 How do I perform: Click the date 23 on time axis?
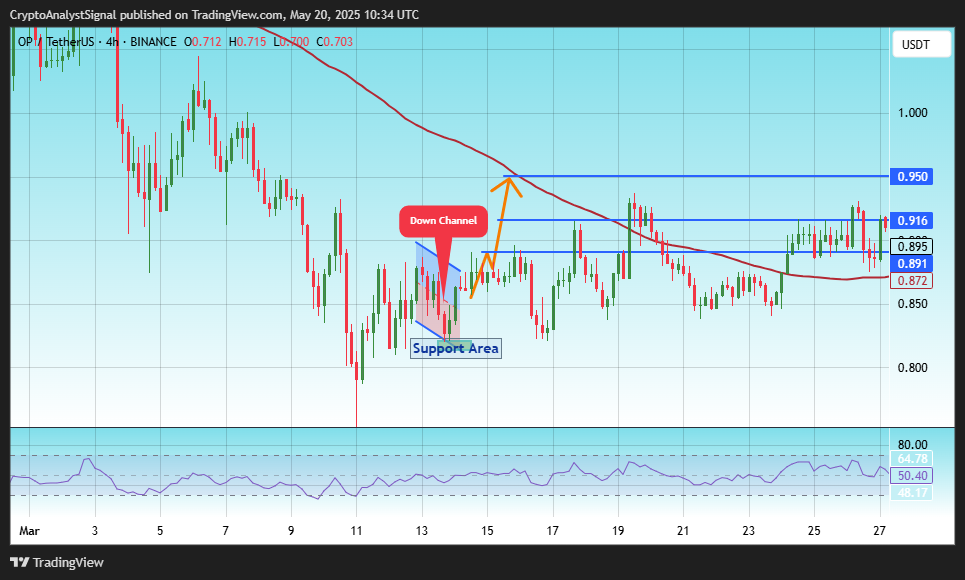[748, 531]
